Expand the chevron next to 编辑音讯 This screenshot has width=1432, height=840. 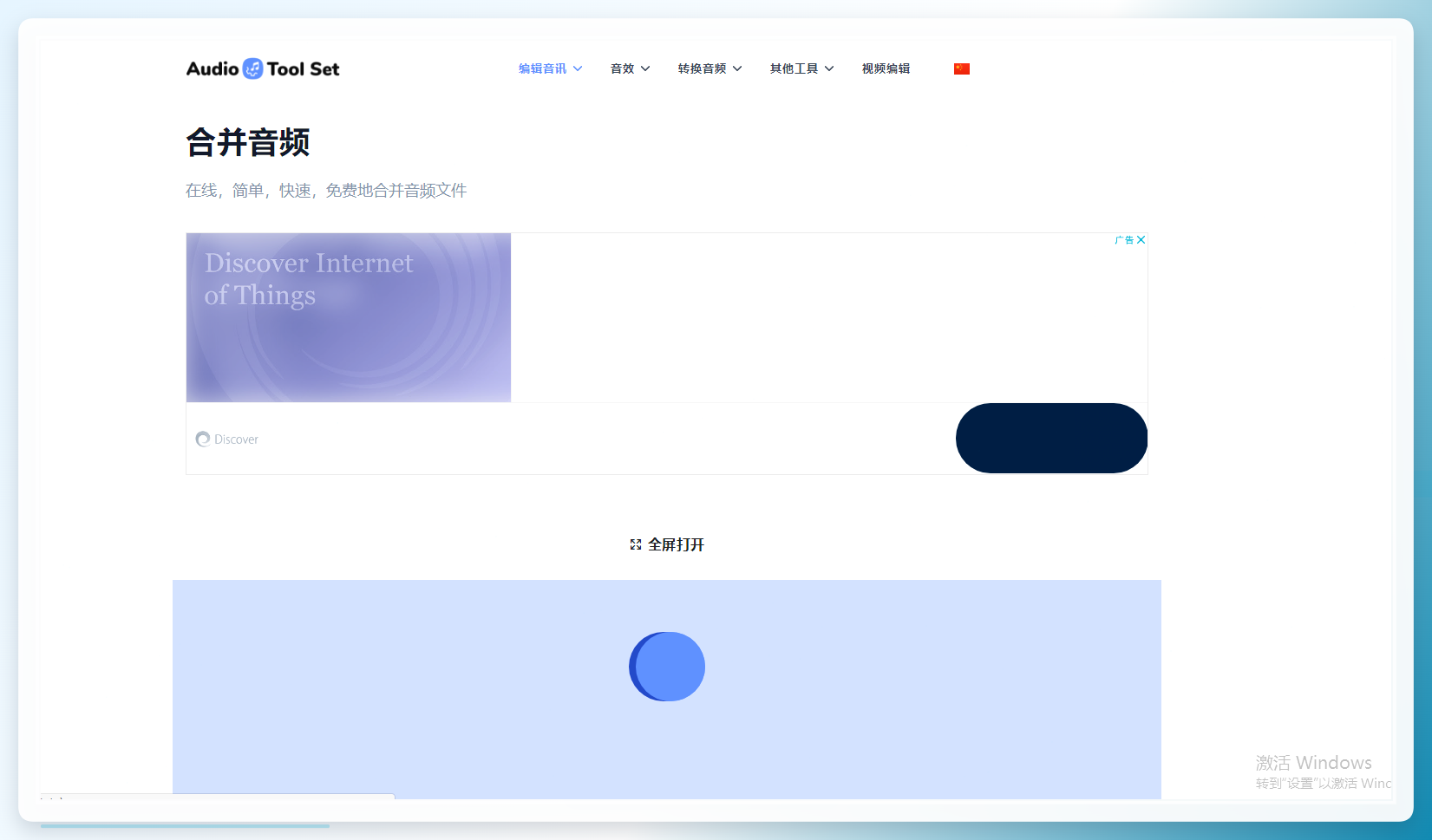point(578,68)
